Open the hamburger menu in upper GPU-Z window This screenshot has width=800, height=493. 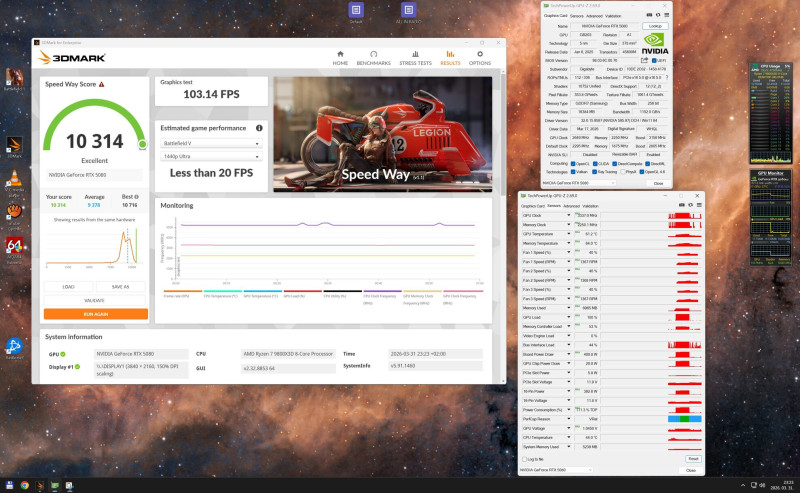pyautogui.click(x=666, y=15)
